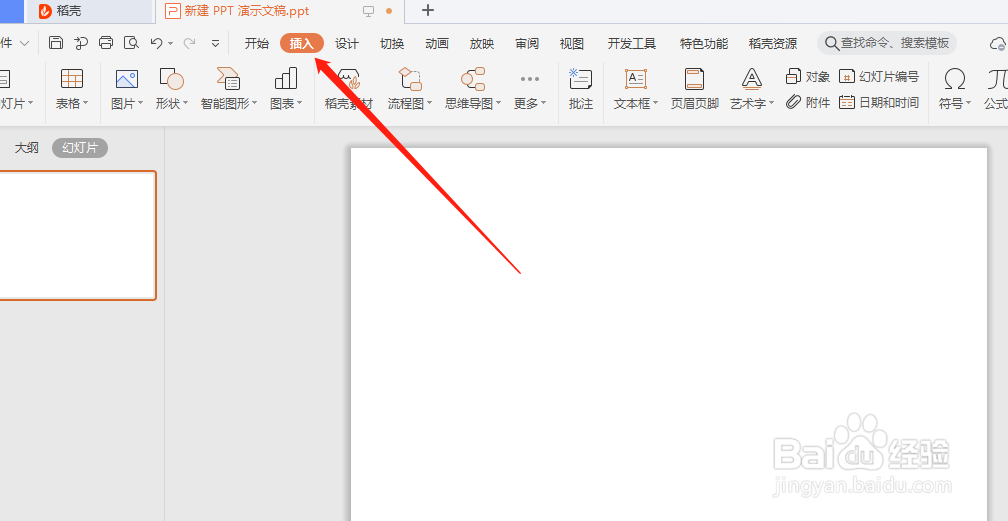This screenshot has height=521, width=1008.
Task: Click the 幻灯片编号 slide number button
Action: pos(879,77)
